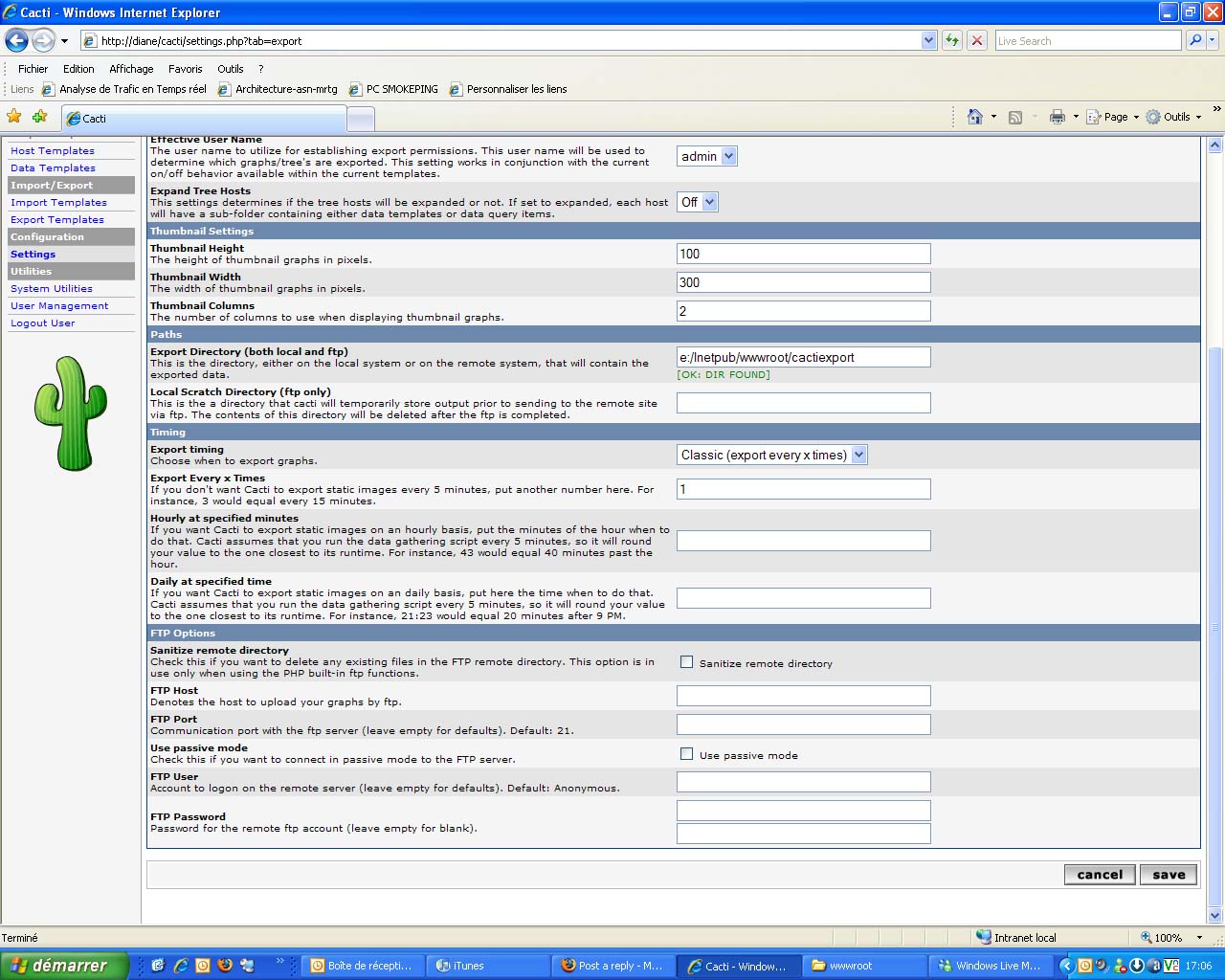Open the Favoris menu
The image size is (1225, 980).
[185, 69]
